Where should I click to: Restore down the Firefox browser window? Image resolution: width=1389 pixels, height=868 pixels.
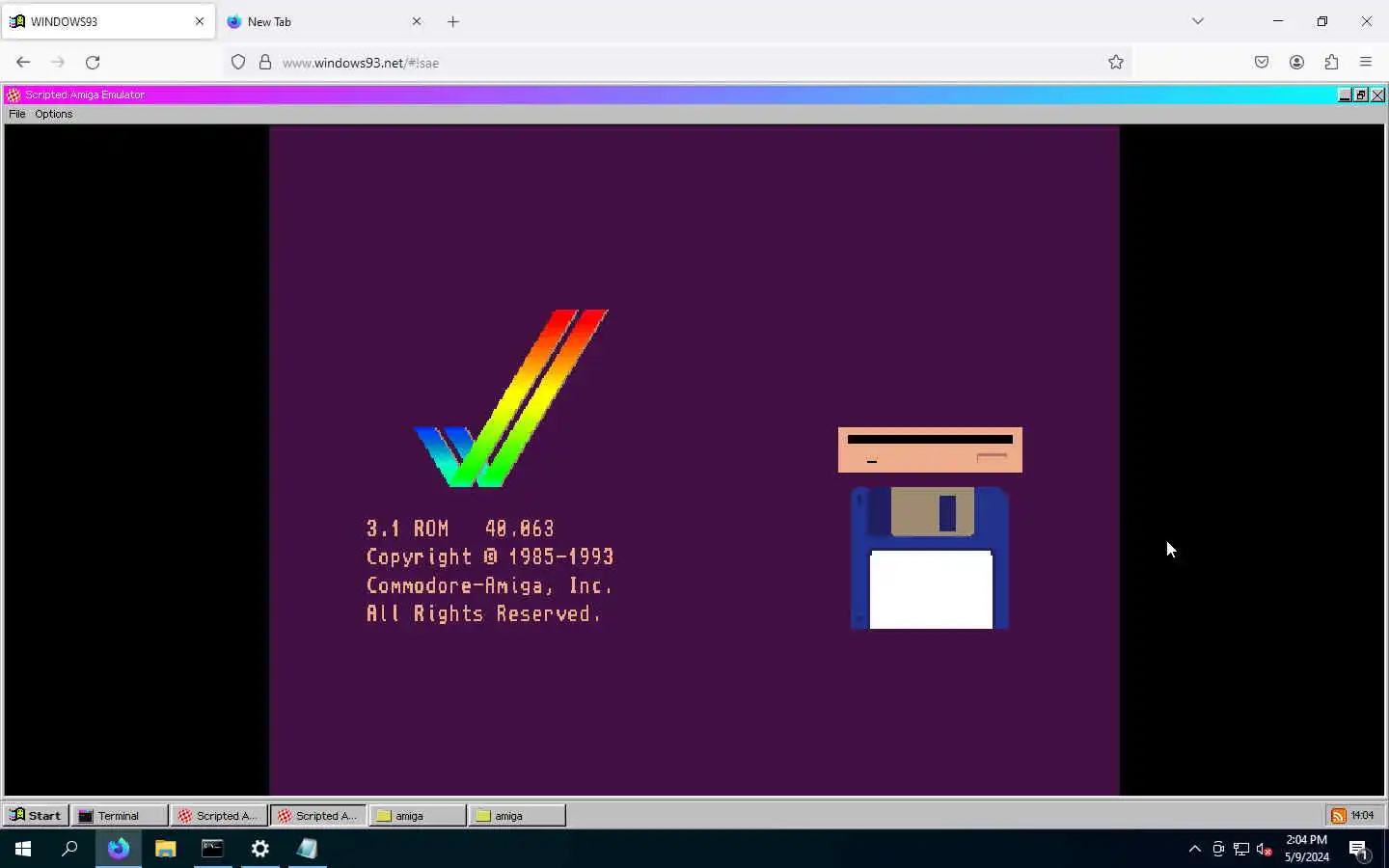point(1322,21)
